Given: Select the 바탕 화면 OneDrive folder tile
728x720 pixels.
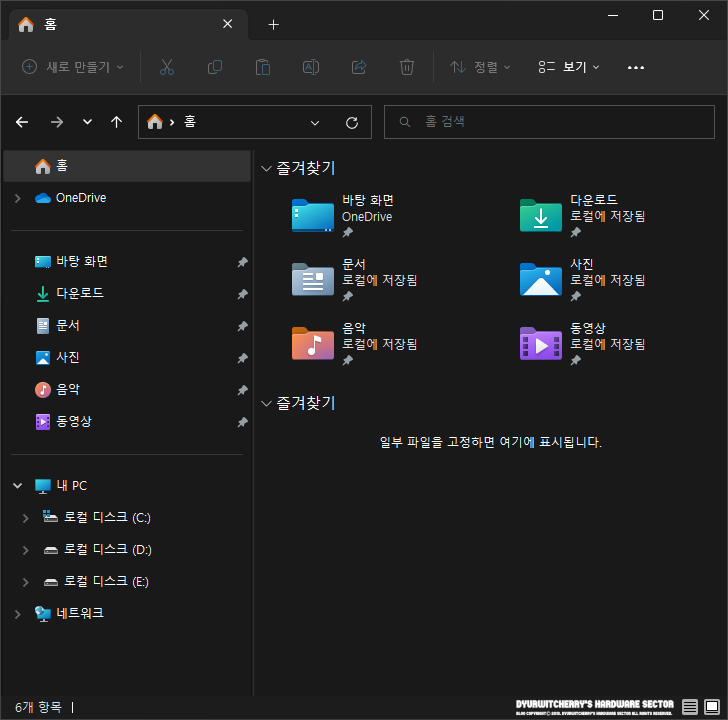Looking at the screenshot, I should click(x=344, y=216).
